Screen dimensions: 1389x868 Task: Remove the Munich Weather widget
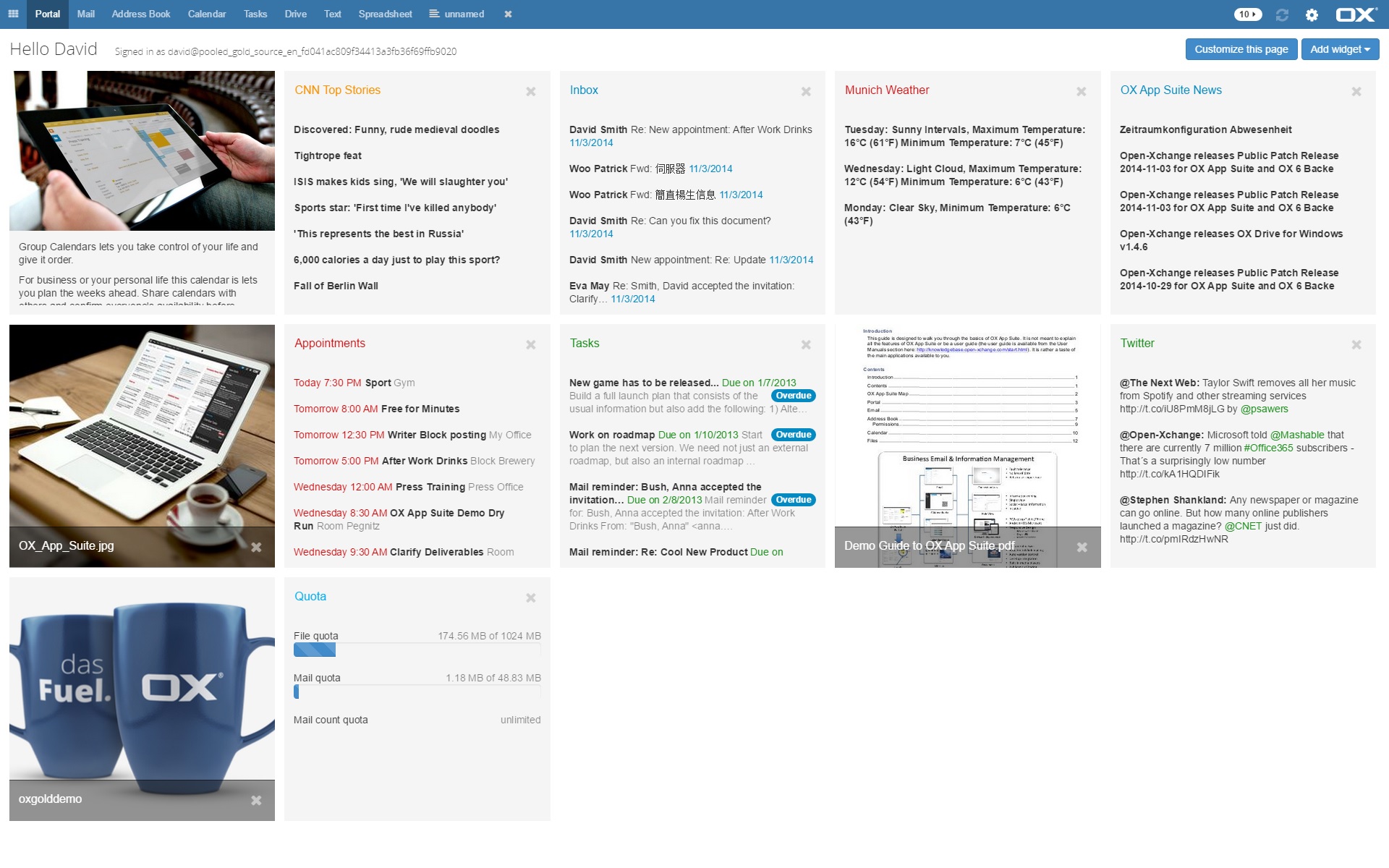tap(1081, 92)
